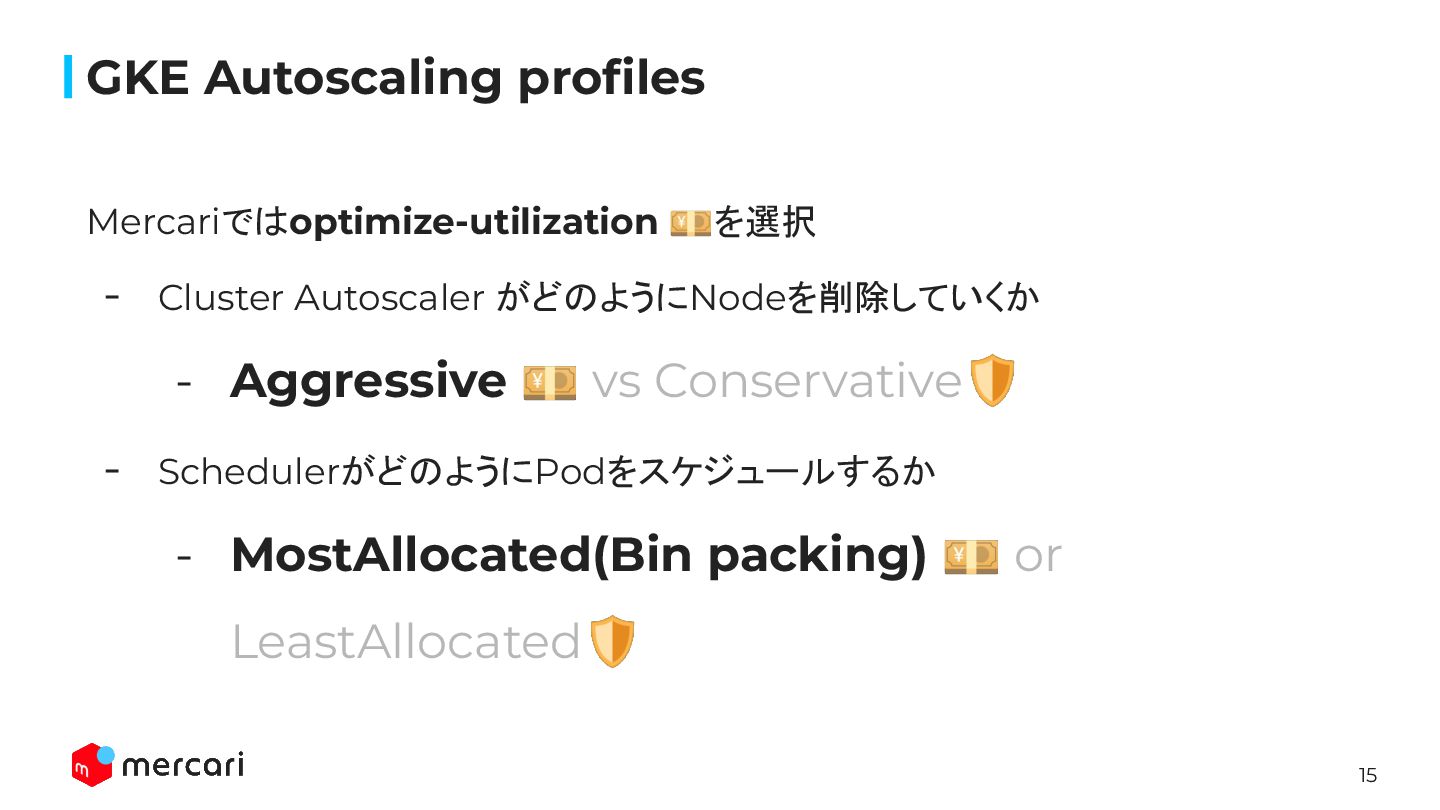Click the gray 'vs' text between options
The height and width of the screenshot is (810, 1440).
616,382
